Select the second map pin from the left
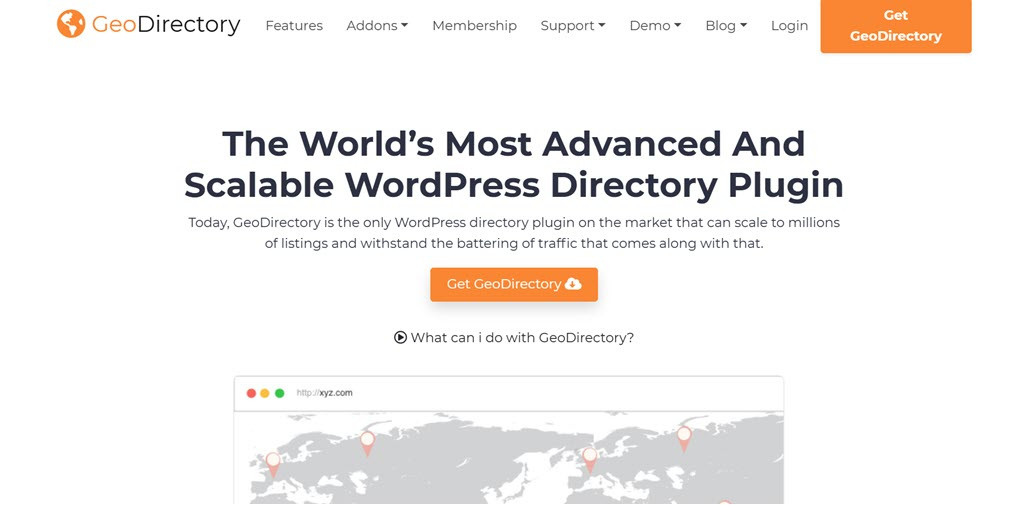The height and width of the screenshot is (505, 1019). 367,441
